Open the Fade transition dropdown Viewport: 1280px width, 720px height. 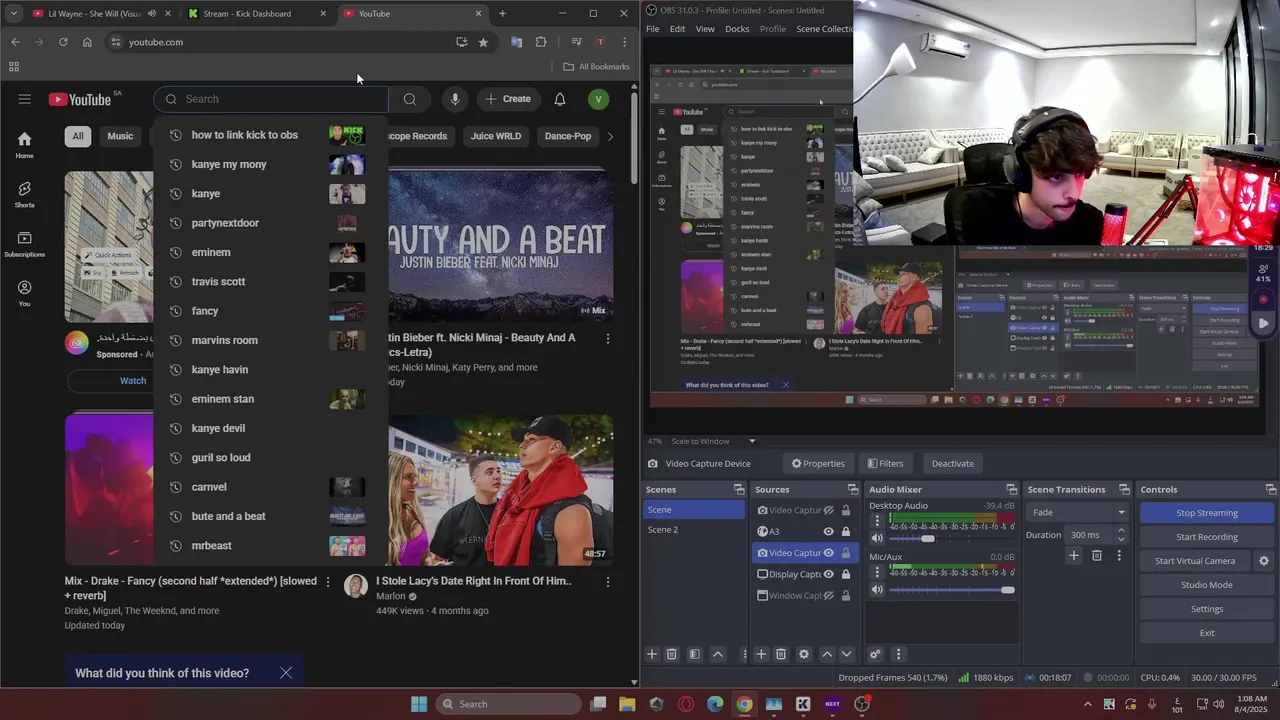point(1076,512)
